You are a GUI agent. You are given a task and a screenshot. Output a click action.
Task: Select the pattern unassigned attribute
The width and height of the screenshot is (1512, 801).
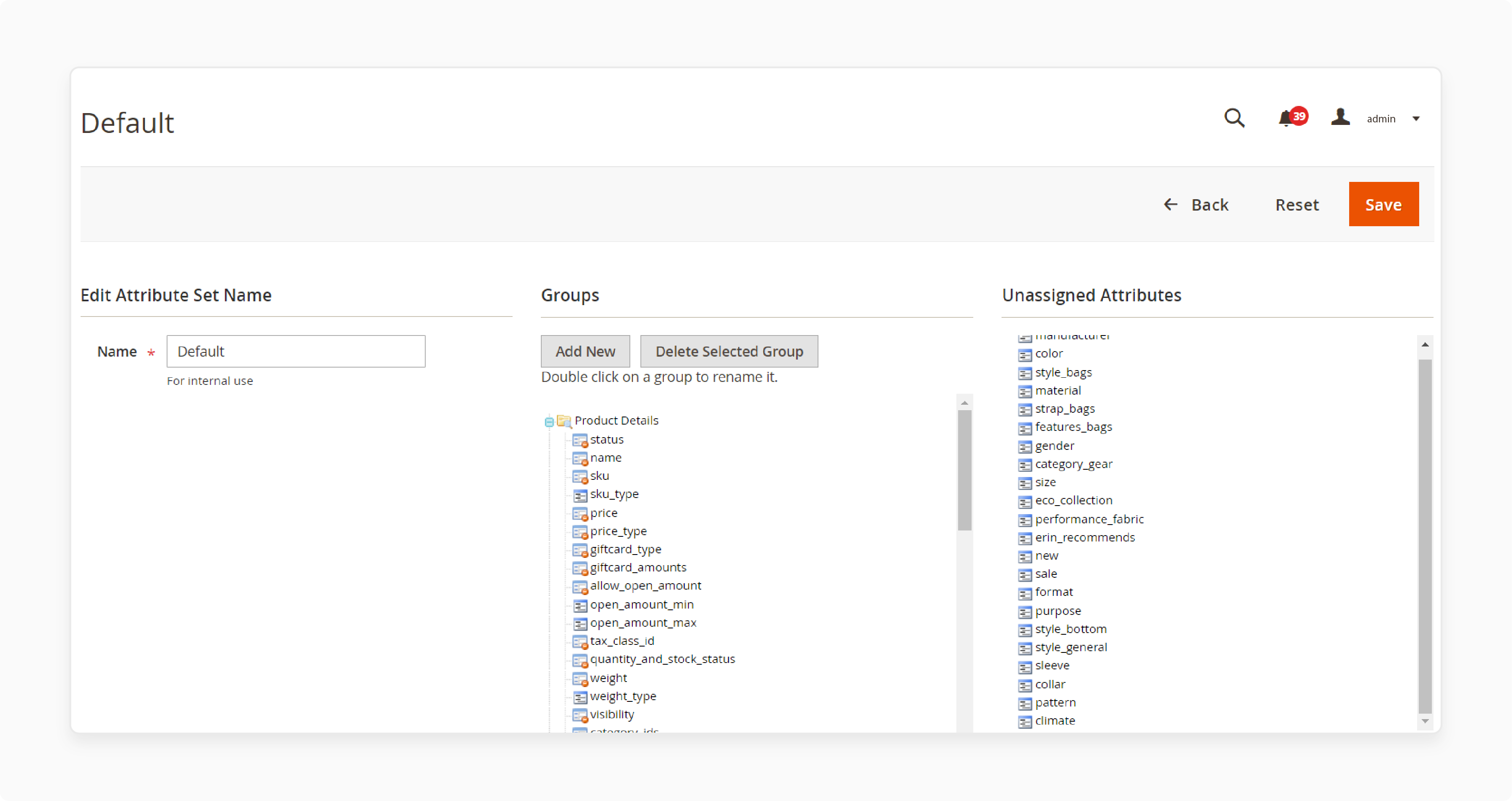[x=1056, y=702]
